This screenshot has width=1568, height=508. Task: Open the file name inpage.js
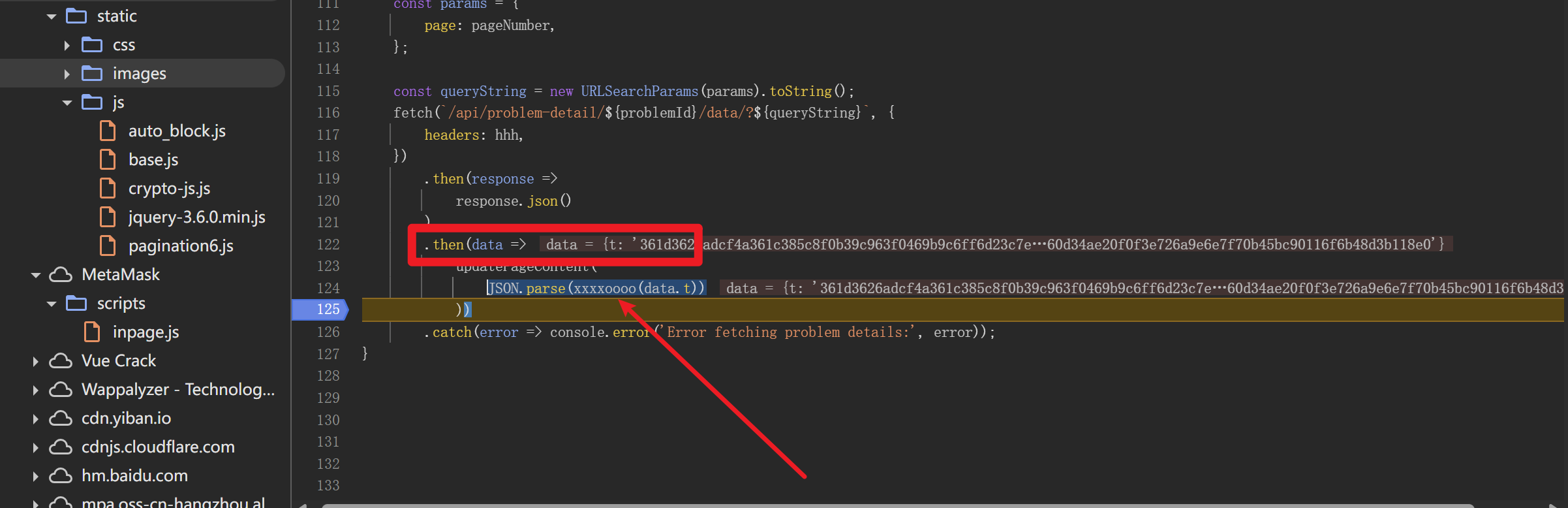[x=146, y=332]
